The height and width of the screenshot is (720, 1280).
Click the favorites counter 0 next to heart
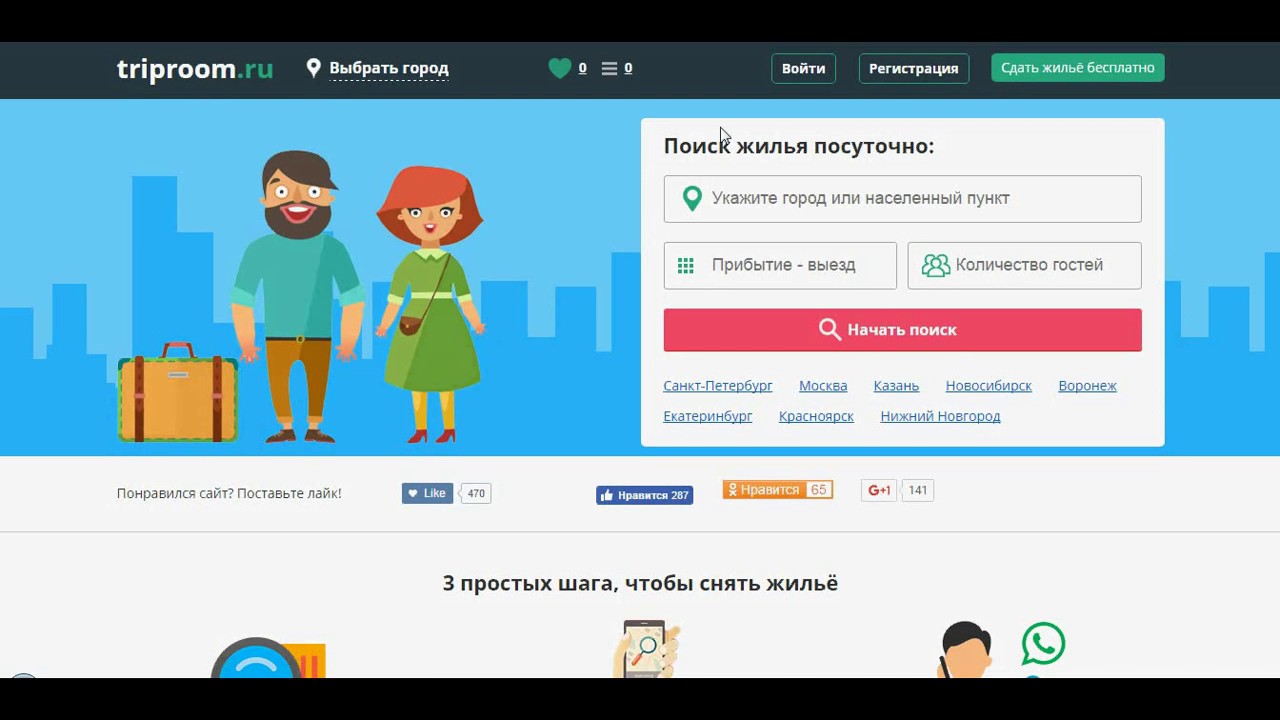tap(583, 68)
